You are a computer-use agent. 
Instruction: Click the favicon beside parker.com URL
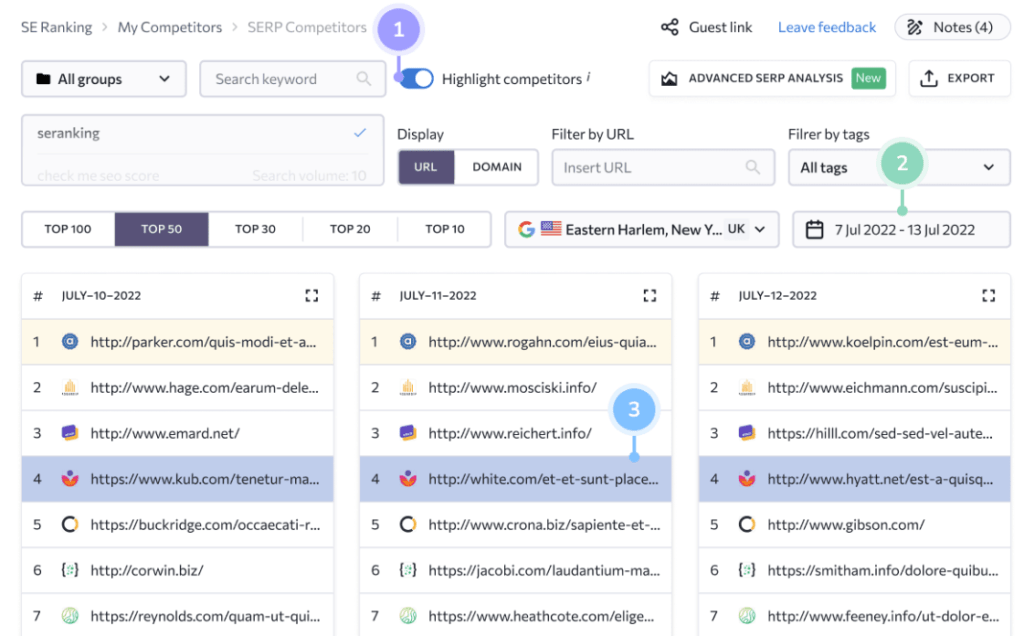click(70, 342)
